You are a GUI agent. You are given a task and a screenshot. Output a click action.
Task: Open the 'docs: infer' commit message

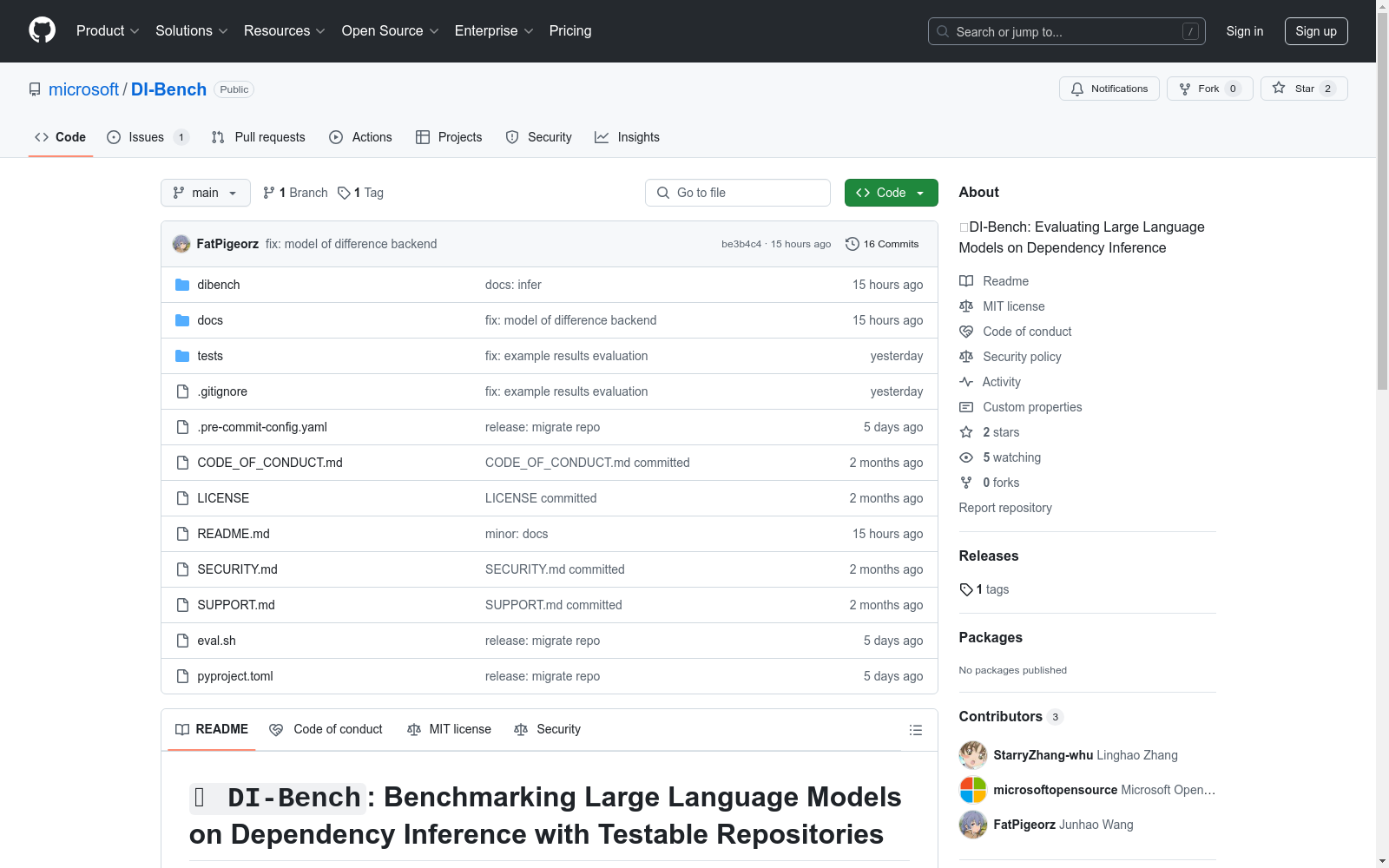click(513, 285)
